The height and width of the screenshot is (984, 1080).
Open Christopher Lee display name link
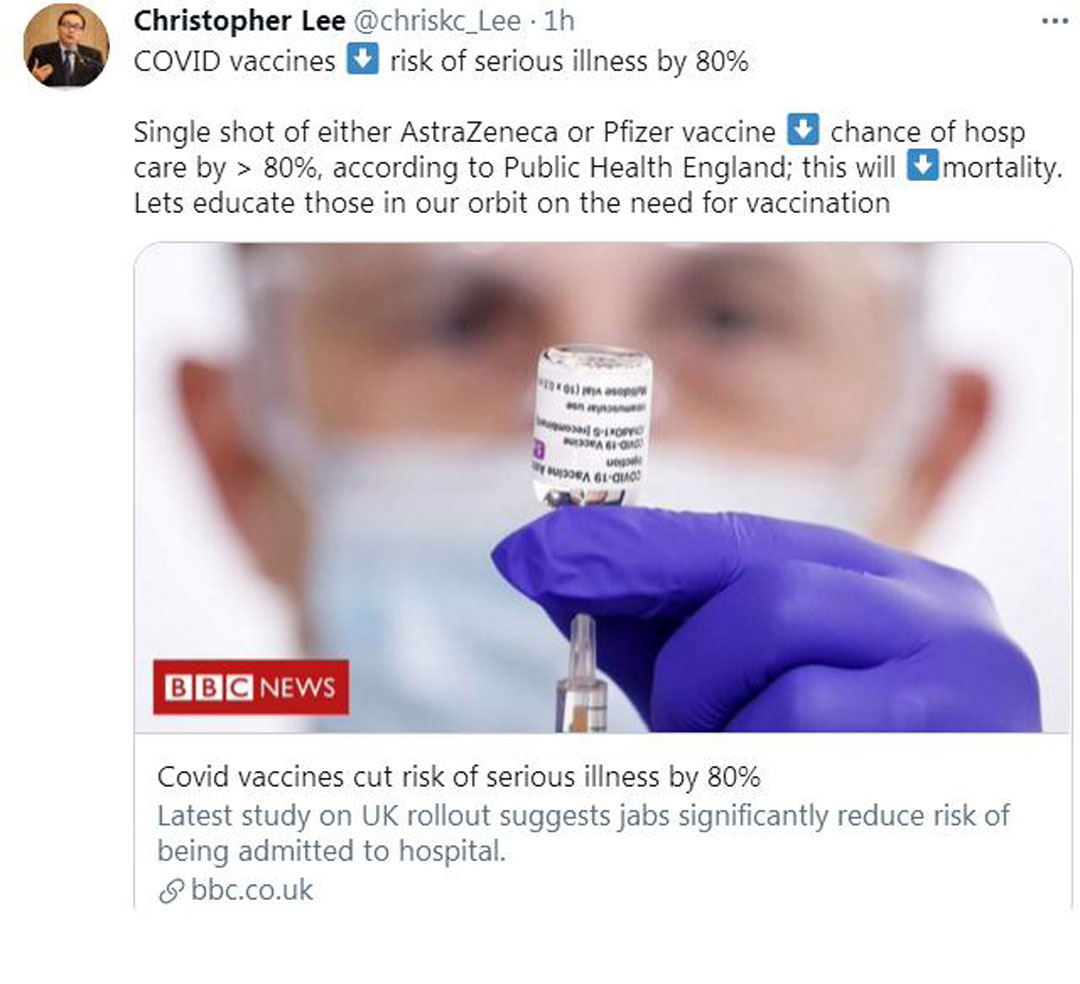[240, 21]
